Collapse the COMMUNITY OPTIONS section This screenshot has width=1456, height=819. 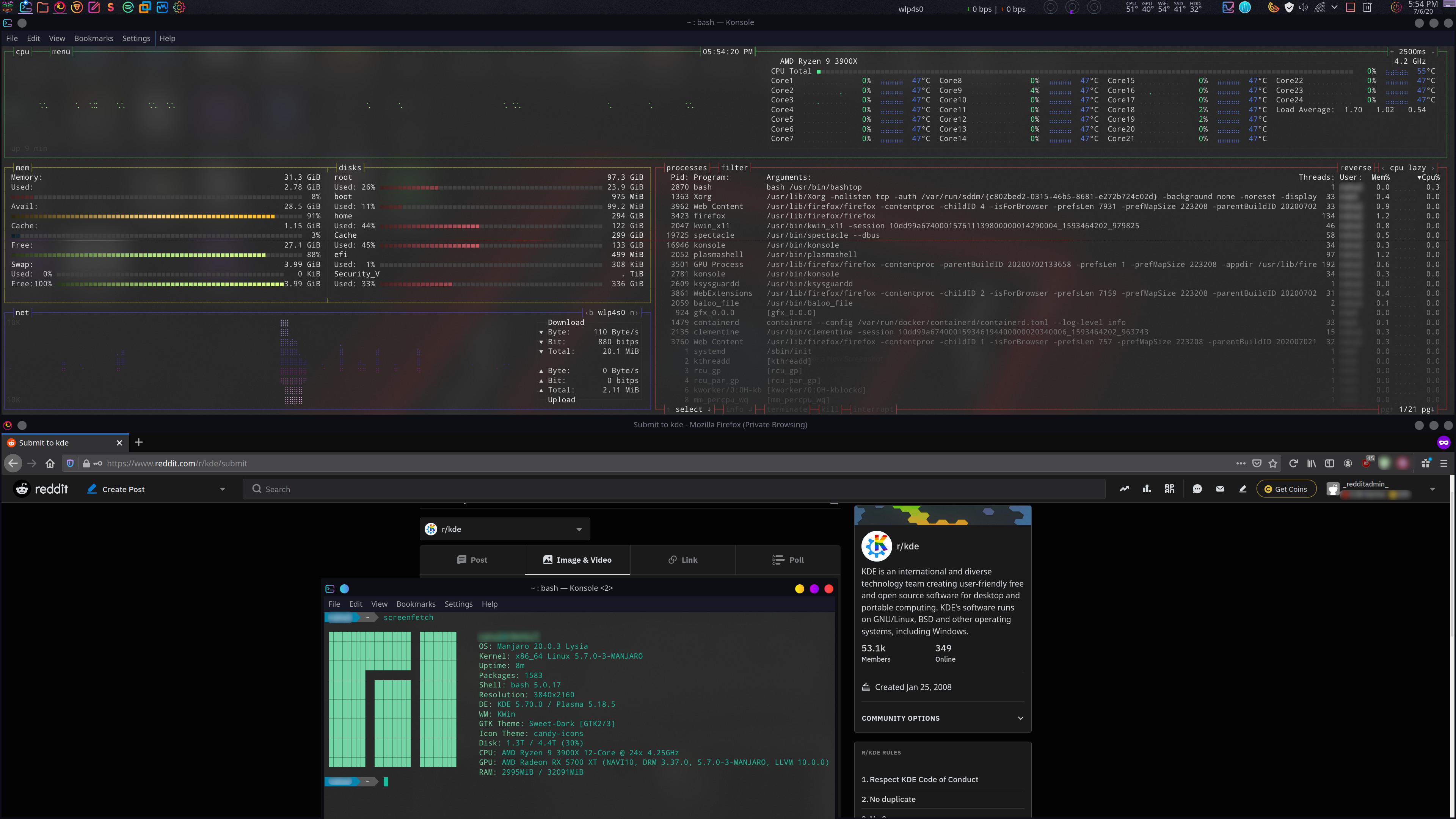(1021, 718)
